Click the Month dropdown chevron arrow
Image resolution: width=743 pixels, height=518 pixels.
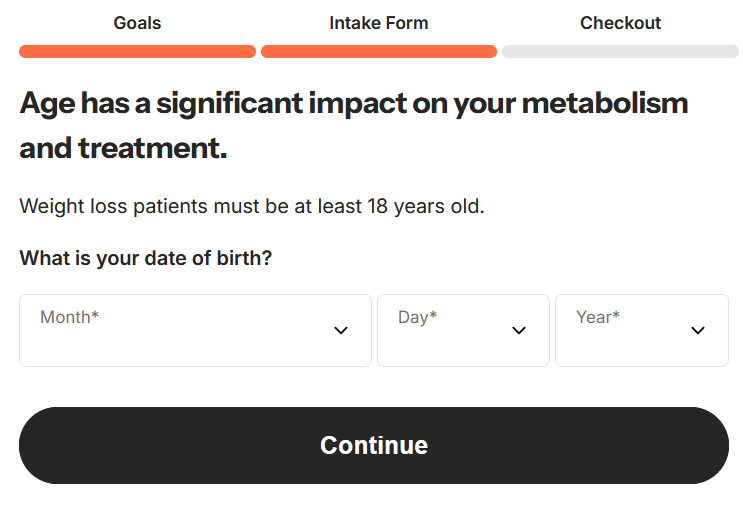point(341,331)
